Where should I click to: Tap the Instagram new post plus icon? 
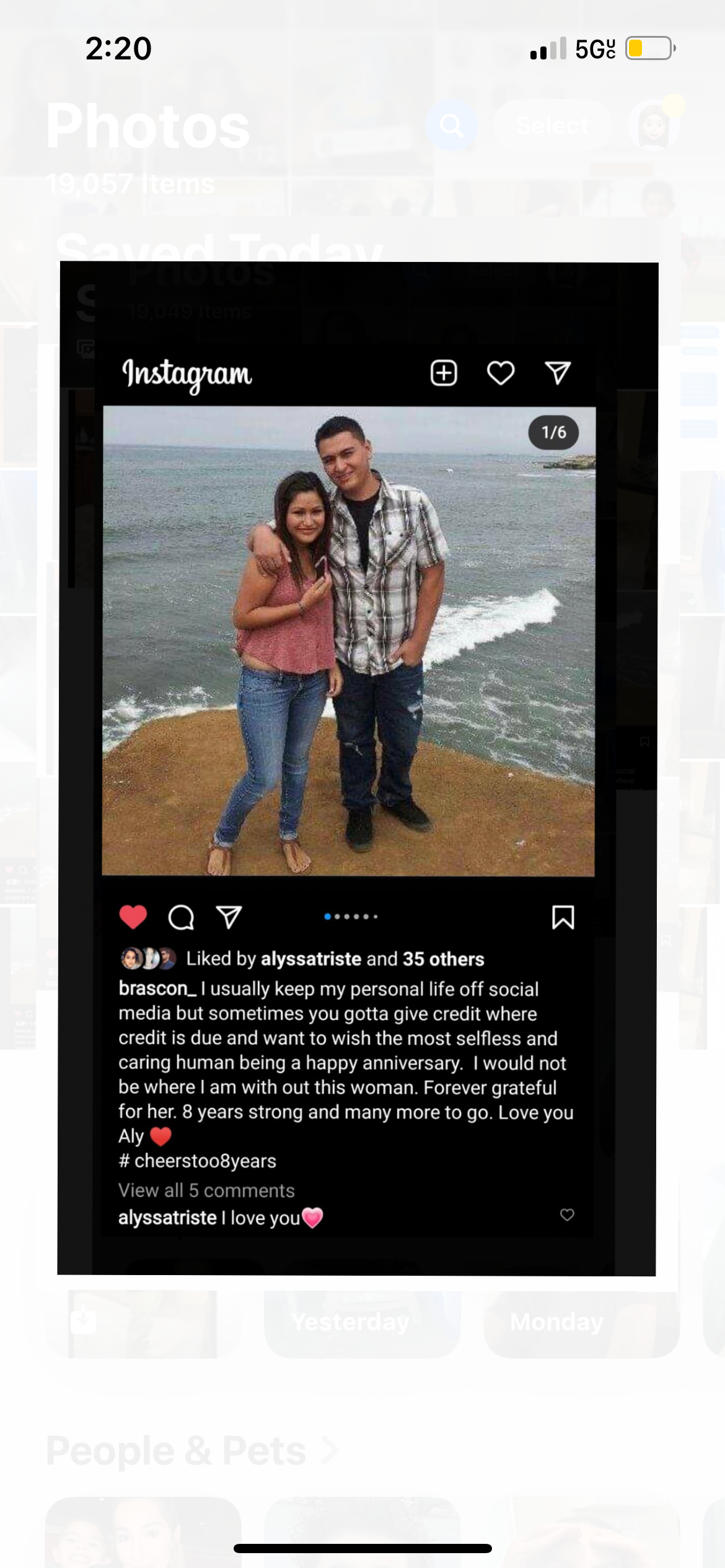click(x=444, y=373)
